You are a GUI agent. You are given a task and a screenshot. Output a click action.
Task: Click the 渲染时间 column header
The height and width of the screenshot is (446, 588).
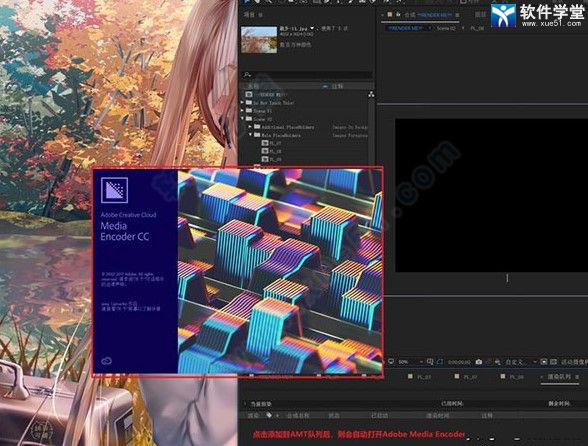437,415
